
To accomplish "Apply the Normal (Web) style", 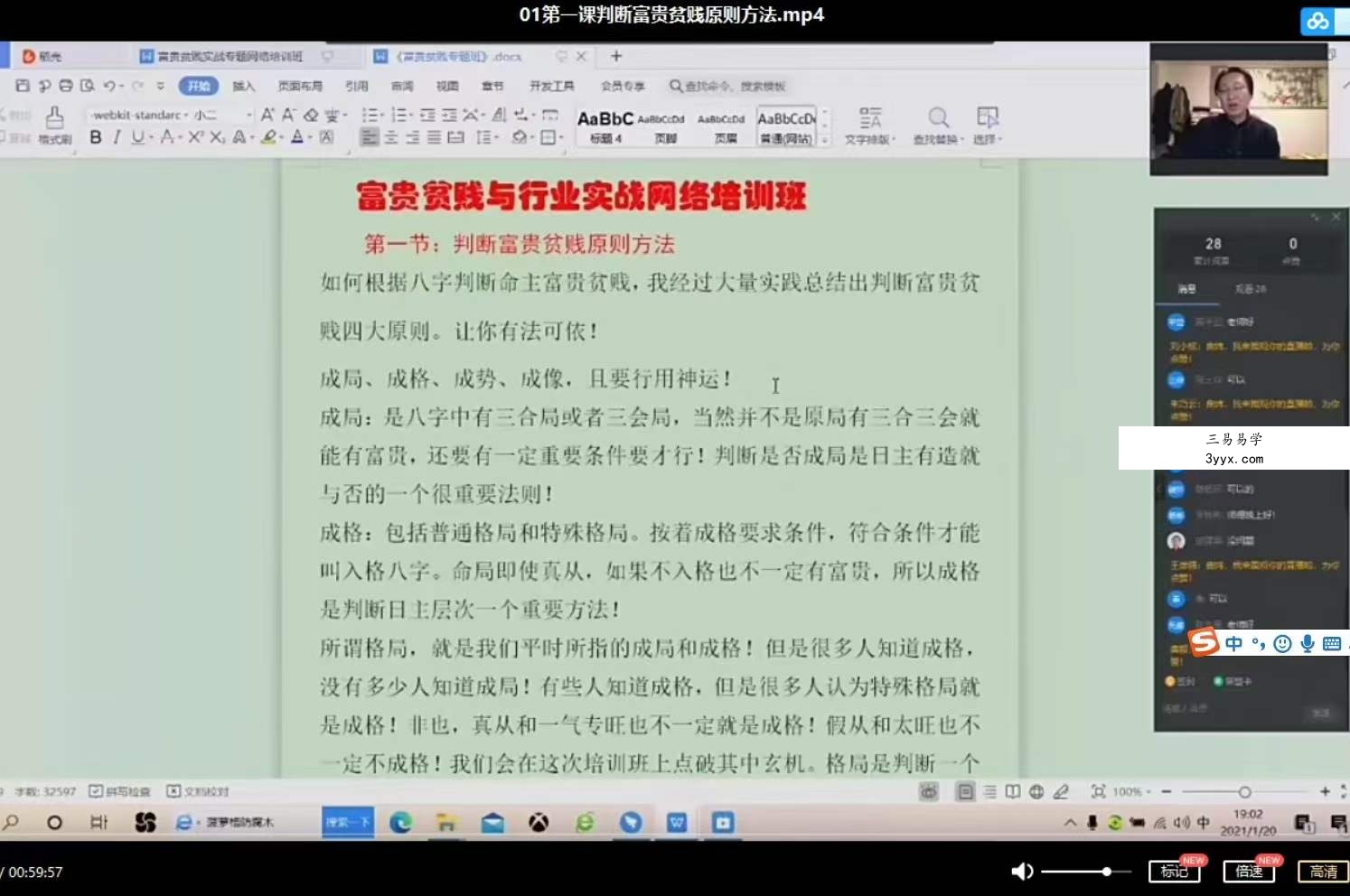I will pyautogui.click(x=786, y=126).
